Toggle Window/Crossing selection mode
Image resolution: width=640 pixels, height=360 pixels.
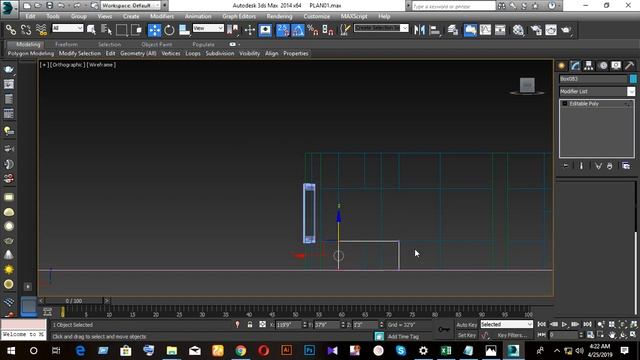click(137, 30)
